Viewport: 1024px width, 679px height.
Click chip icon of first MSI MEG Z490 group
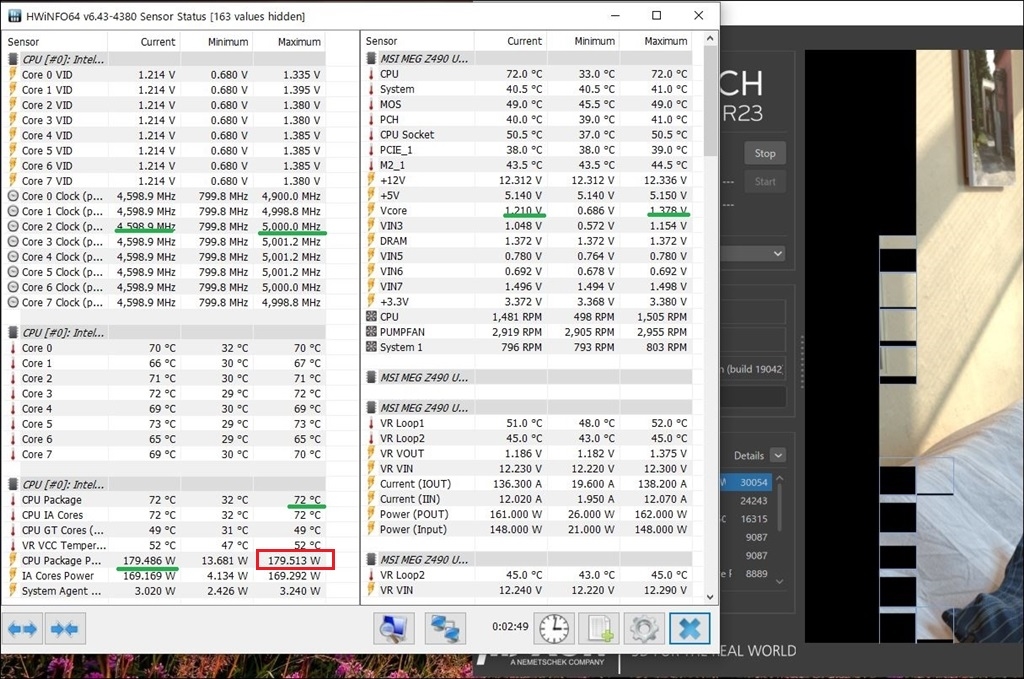[x=371, y=59]
